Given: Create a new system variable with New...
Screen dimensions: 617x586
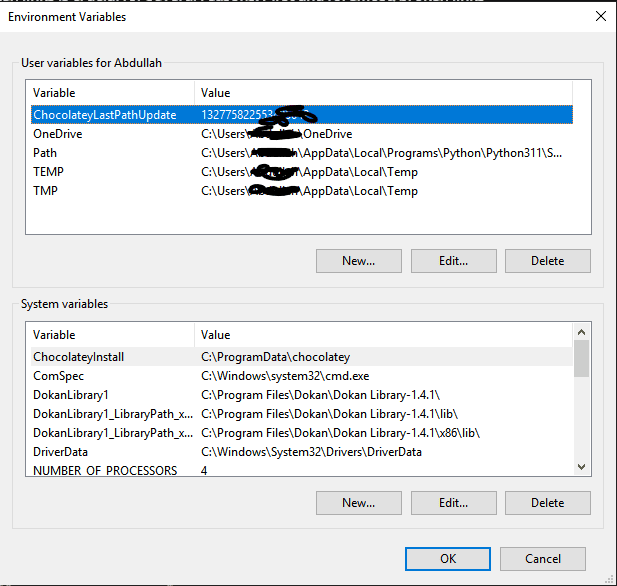Looking at the screenshot, I should point(358,503).
